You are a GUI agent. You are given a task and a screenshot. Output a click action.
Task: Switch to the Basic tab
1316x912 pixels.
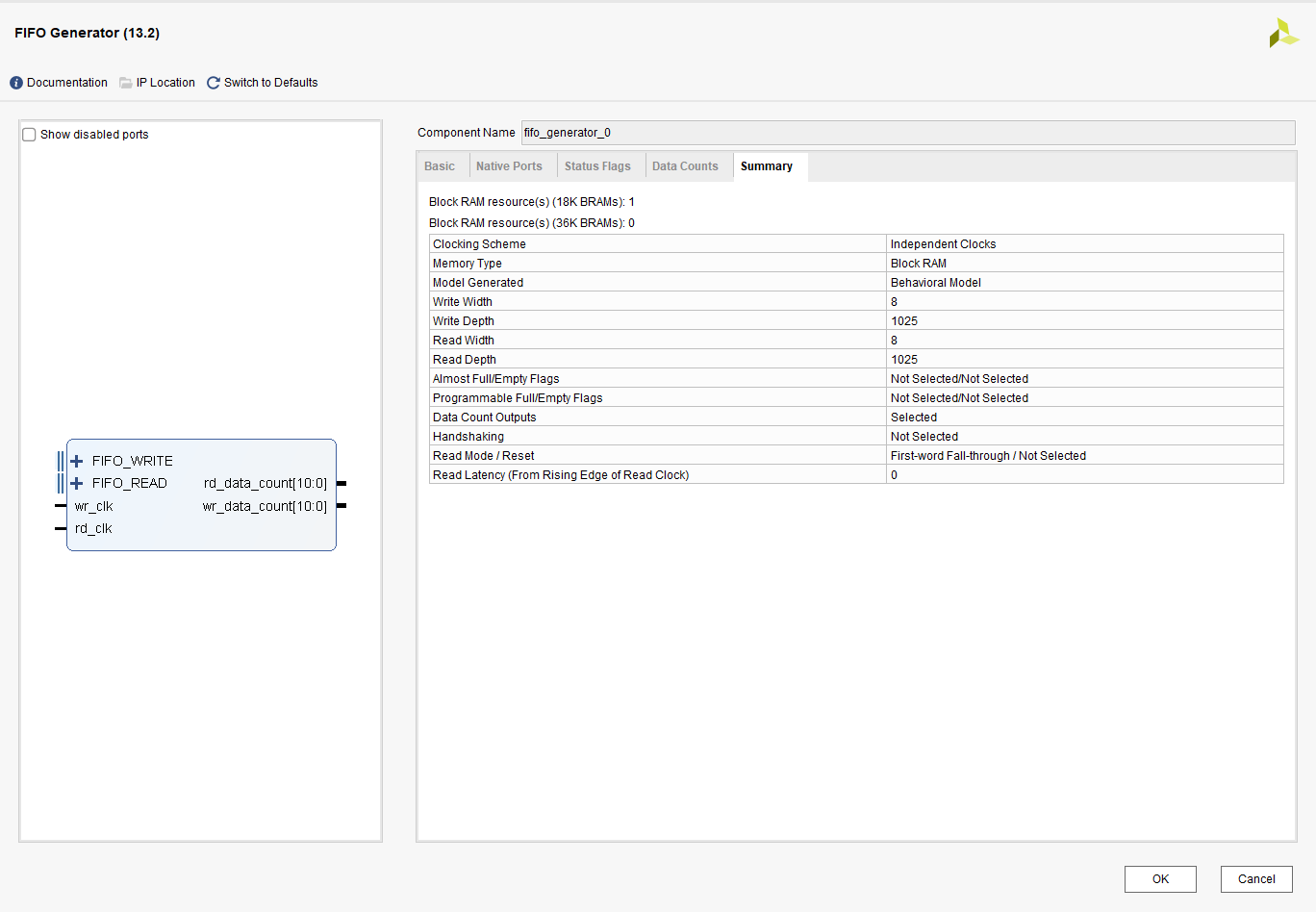[440, 166]
